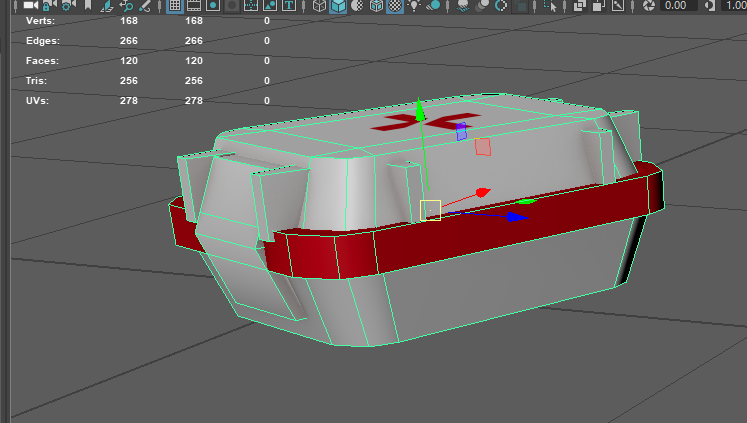
Task: Click the Gamma half-circle icon
Action: click(710, 5)
